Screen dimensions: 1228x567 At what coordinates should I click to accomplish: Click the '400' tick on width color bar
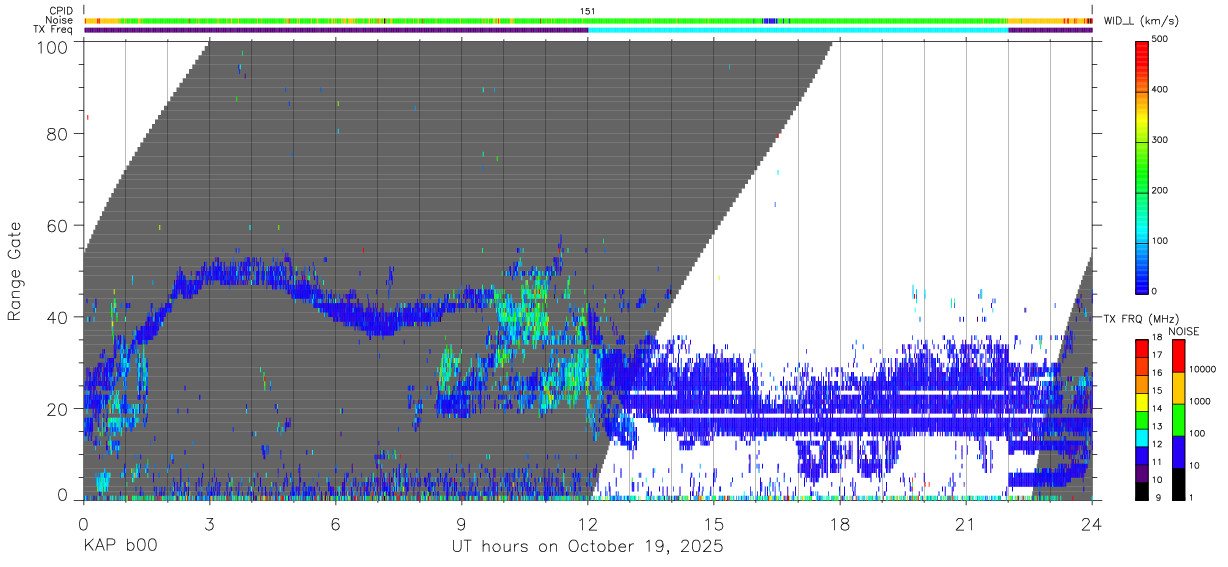[1162, 90]
